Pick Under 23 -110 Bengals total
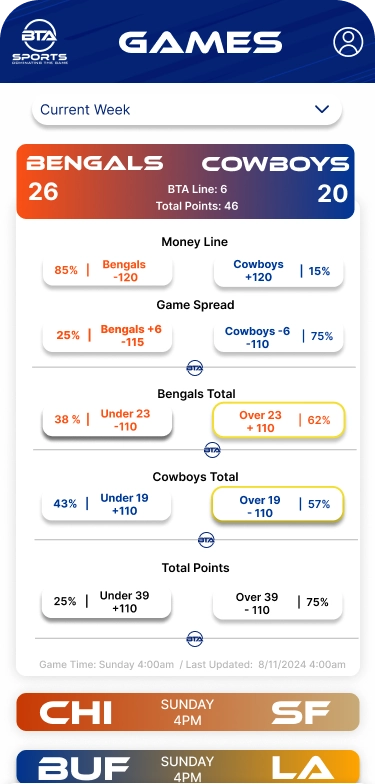The image size is (375, 784). tap(108, 420)
